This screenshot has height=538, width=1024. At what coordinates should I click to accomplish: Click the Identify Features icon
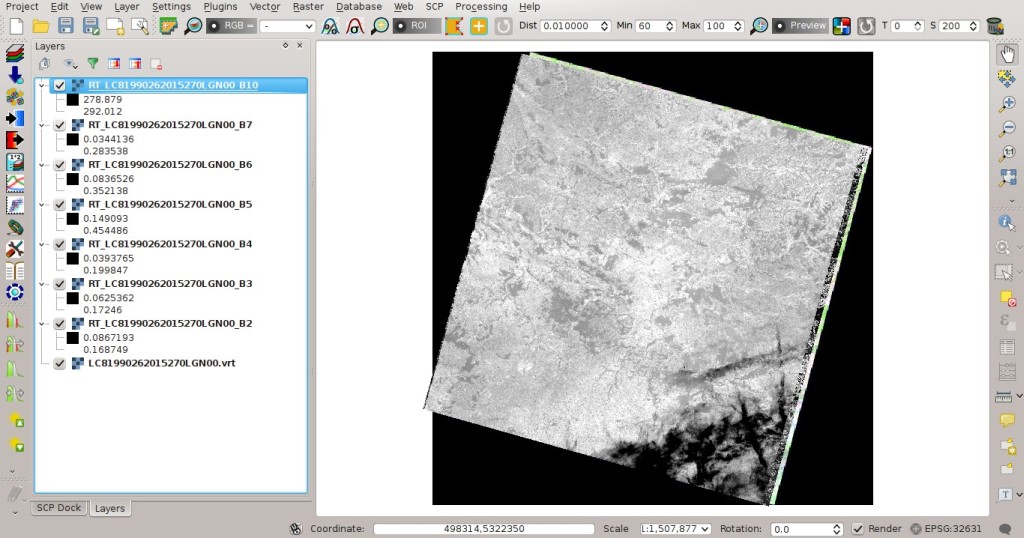[x=1006, y=222]
